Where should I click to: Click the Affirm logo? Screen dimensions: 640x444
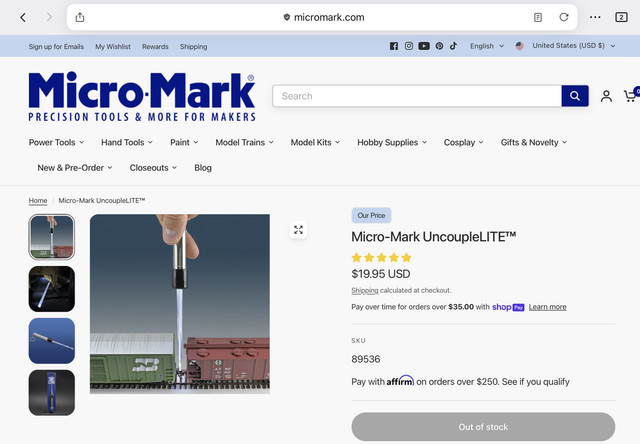click(400, 381)
